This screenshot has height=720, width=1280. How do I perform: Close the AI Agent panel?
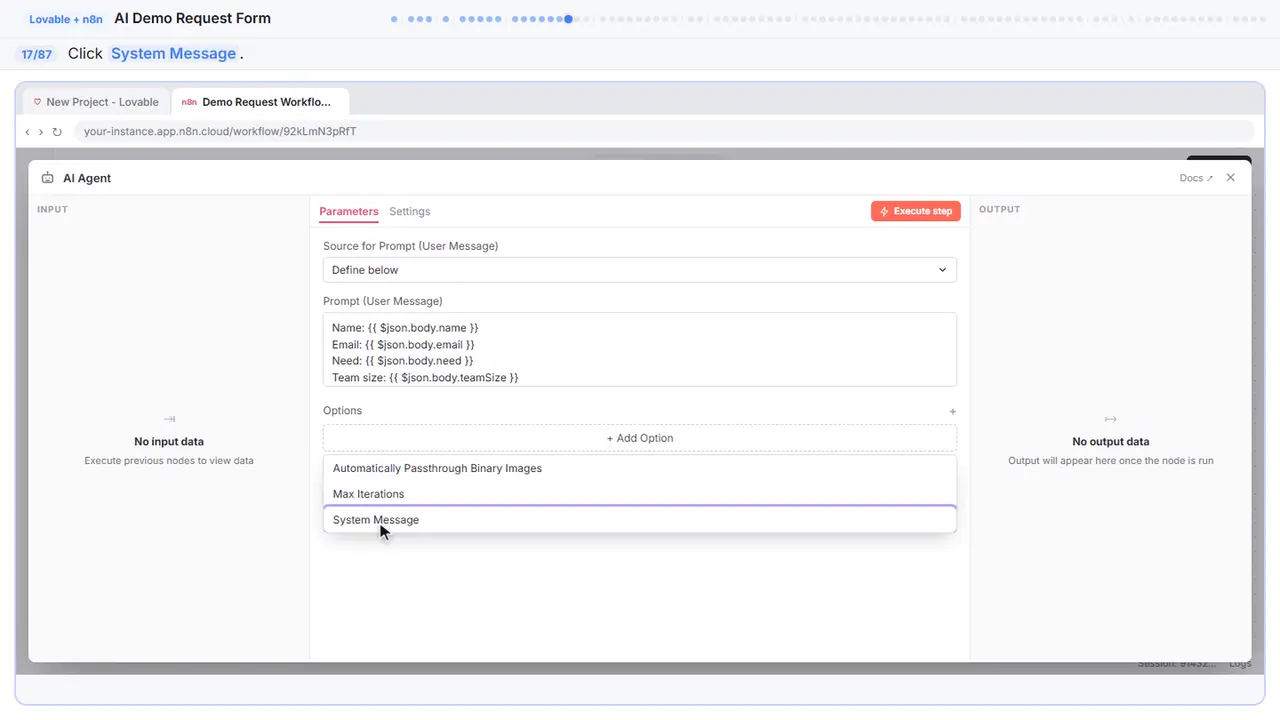(1231, 178)
